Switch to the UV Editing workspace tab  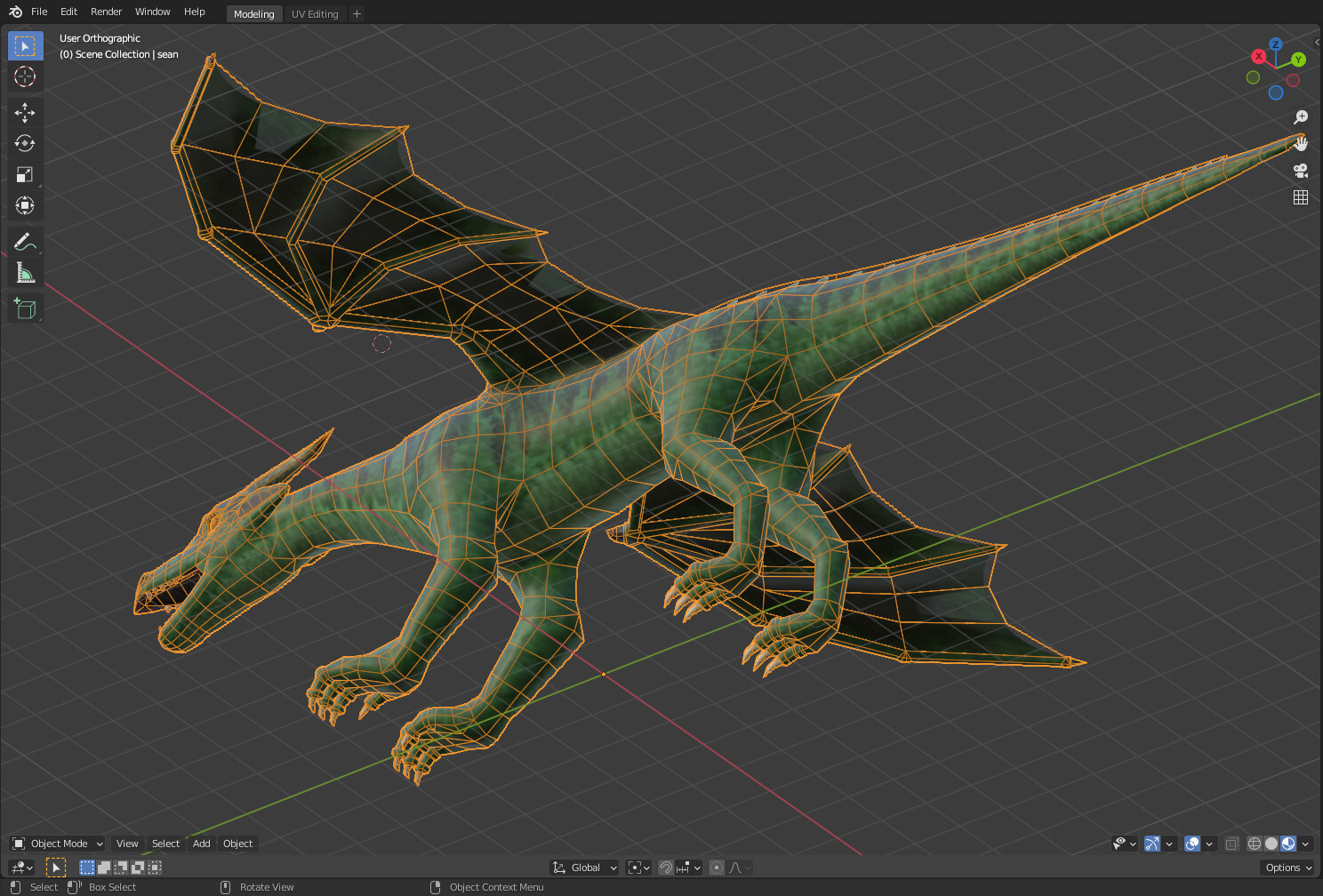(x=315, y=14)
